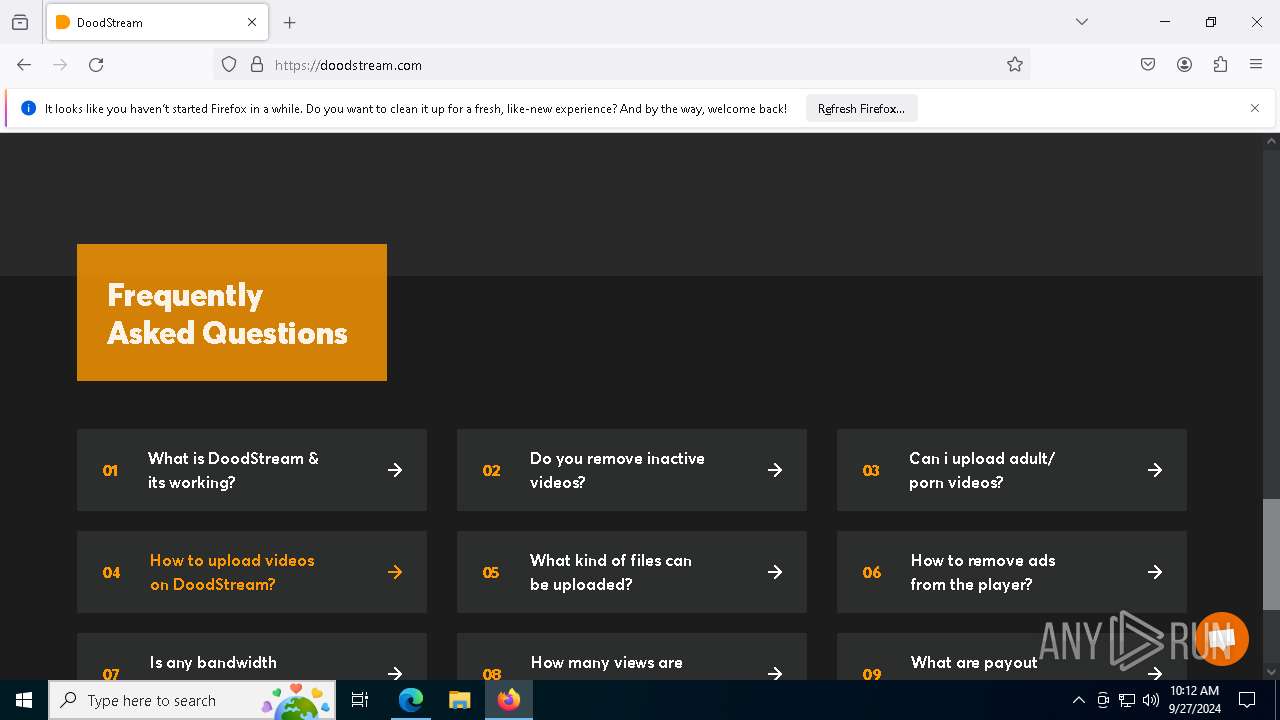
Task: Expand FAQ 02 Do you remove inactive videos
Action: tap(632, 470)
